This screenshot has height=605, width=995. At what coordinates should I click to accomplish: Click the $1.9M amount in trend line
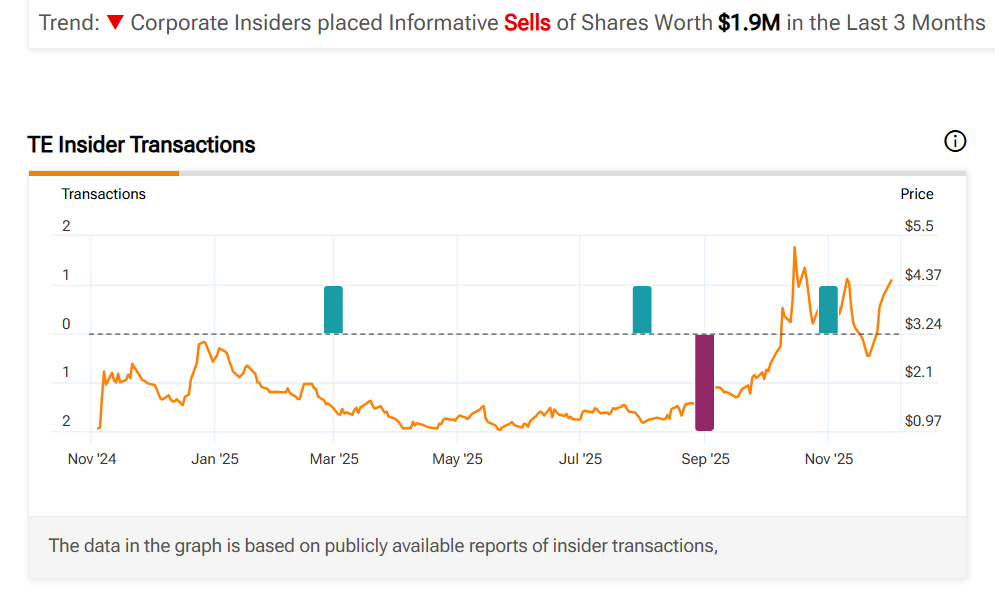click(x=749, y=22)
